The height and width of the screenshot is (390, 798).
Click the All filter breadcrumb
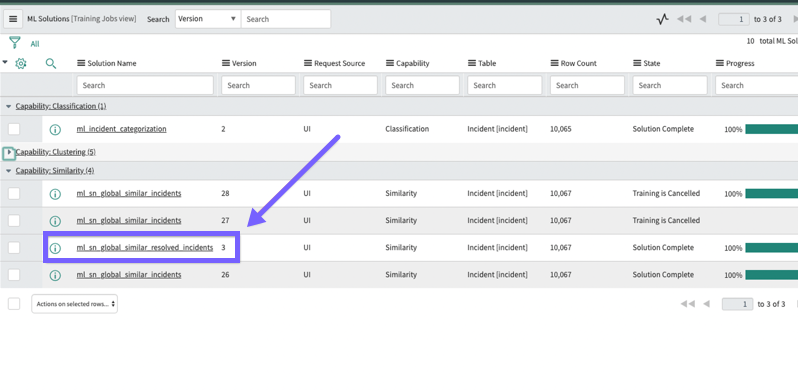click(x=35, y=44)
